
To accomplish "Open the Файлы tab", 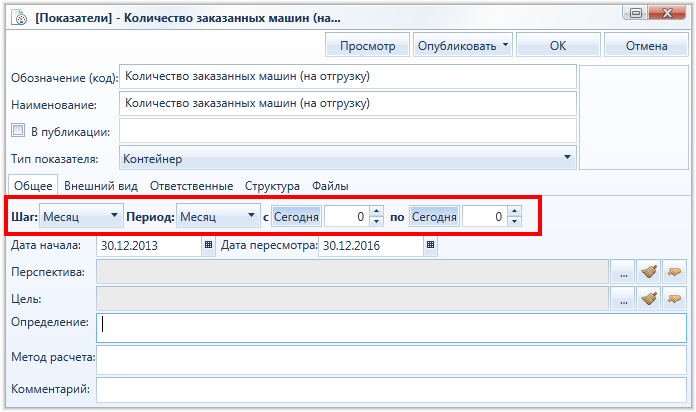I will coord(330,186).
